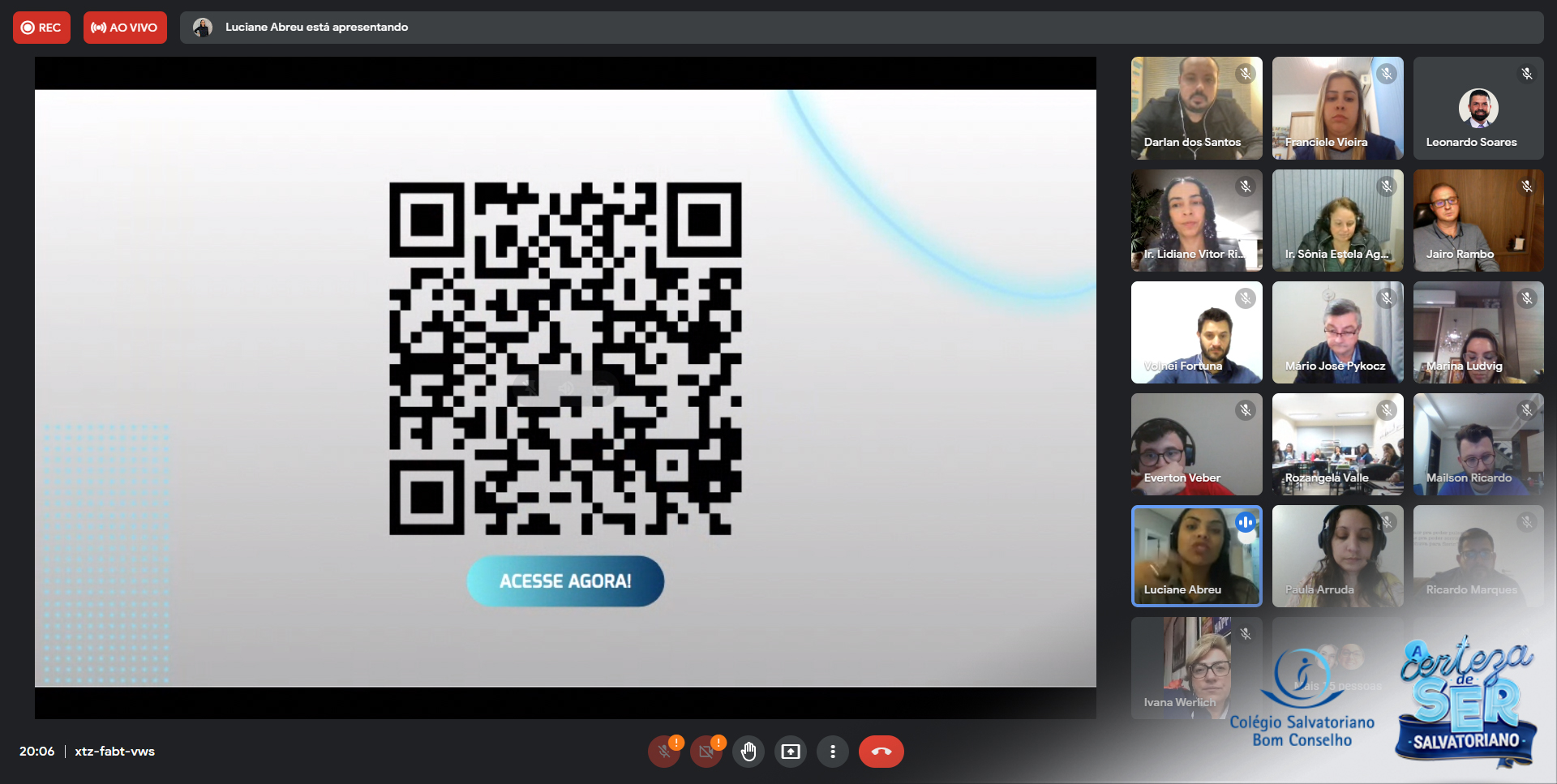Viewport: 1557px width, 784px height.
Task: Click muted mic icon on Mailson Ricardo
Action: (1527, 410)
